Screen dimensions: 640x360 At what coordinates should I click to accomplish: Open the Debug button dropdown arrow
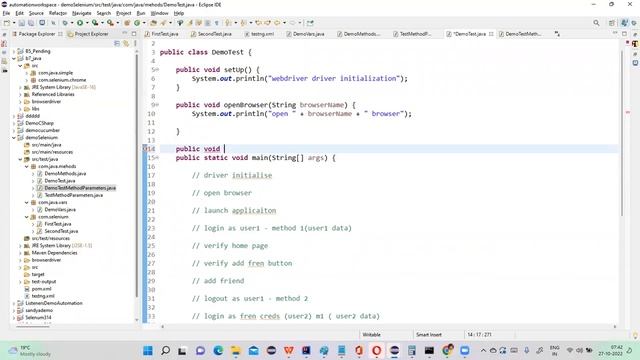(x=71, y=23)
